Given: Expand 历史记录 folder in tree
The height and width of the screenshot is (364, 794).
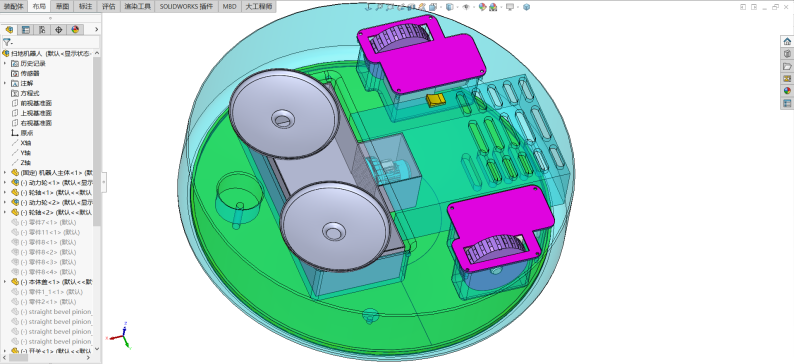Looking at the screenshot, I should click(5, 63).
